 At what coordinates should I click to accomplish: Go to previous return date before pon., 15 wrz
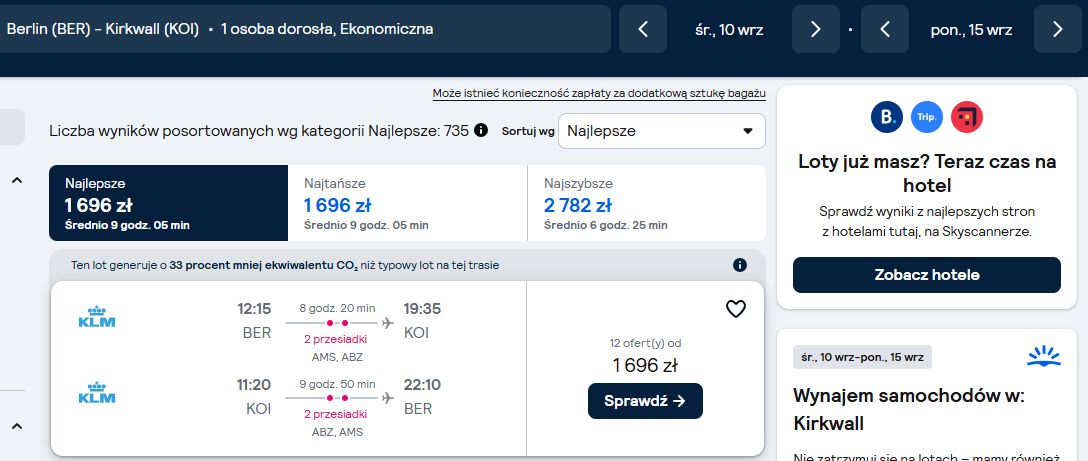[885, 29]
